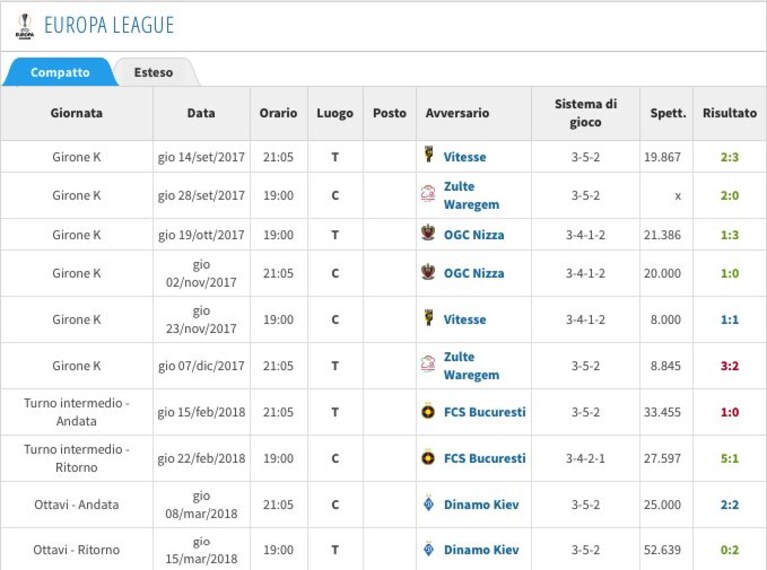Click the 3:2 result against Zulte Waregem

(x=729, y=366)
